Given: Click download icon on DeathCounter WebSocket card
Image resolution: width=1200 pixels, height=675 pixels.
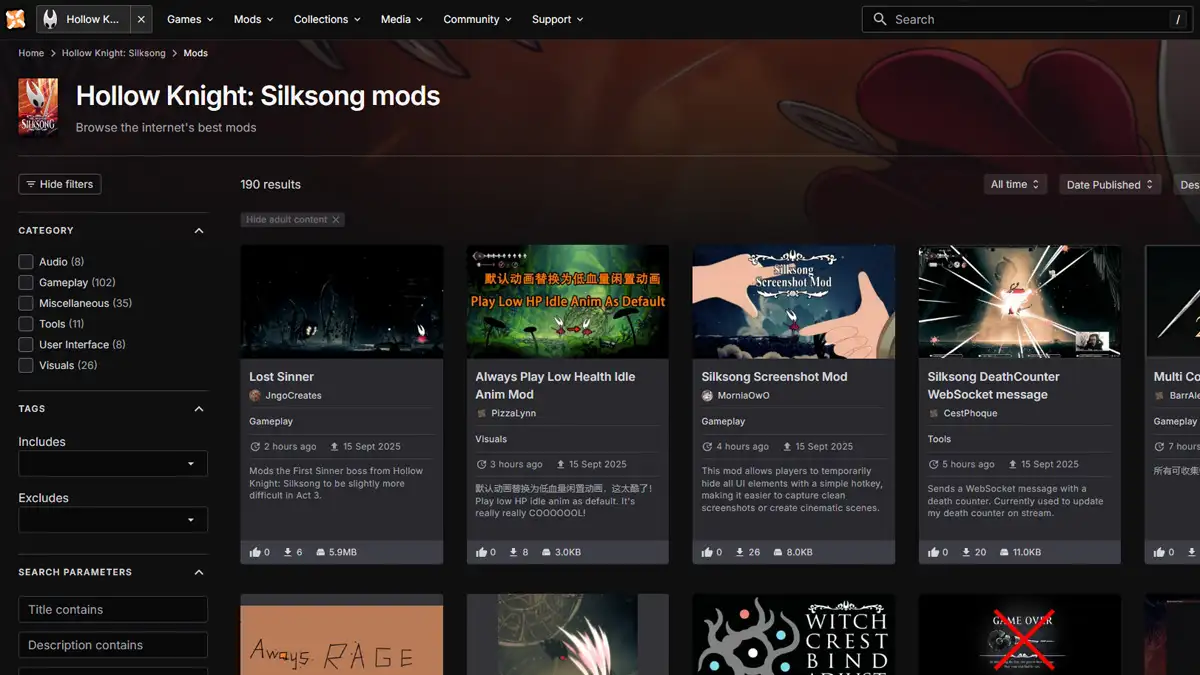Looking at the screenshot, I should pos(967,552).
